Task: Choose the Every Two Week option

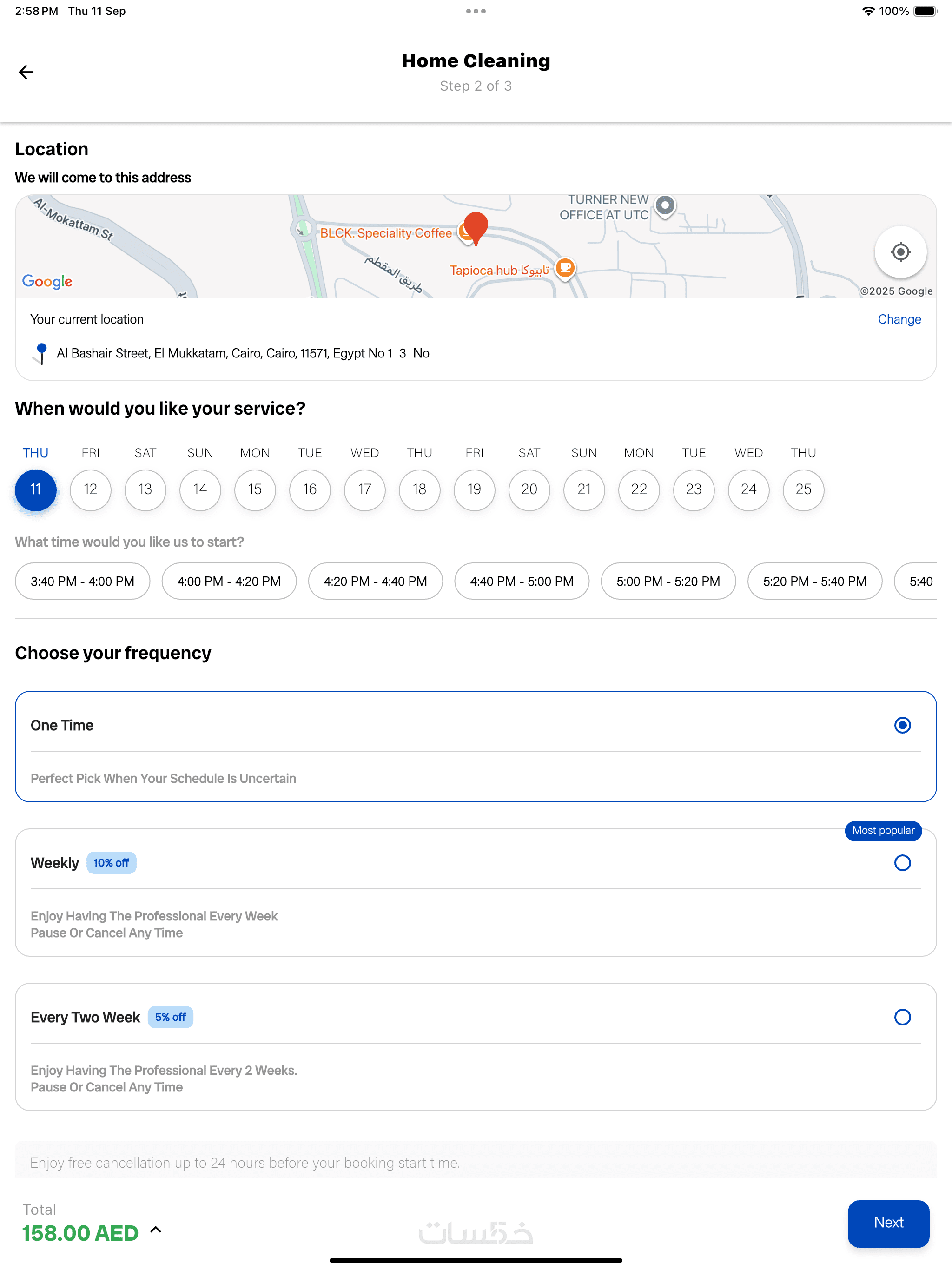Action: (902, 1017)
